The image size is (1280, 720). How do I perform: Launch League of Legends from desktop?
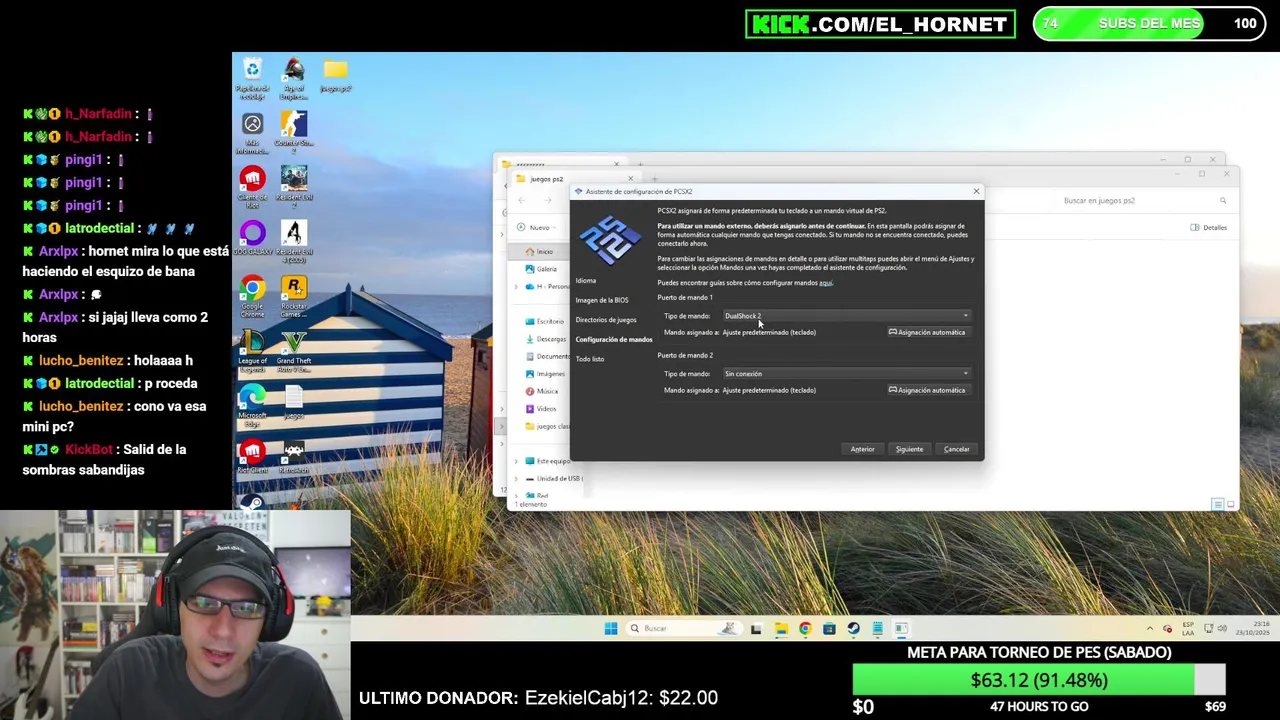coord(252,351)
